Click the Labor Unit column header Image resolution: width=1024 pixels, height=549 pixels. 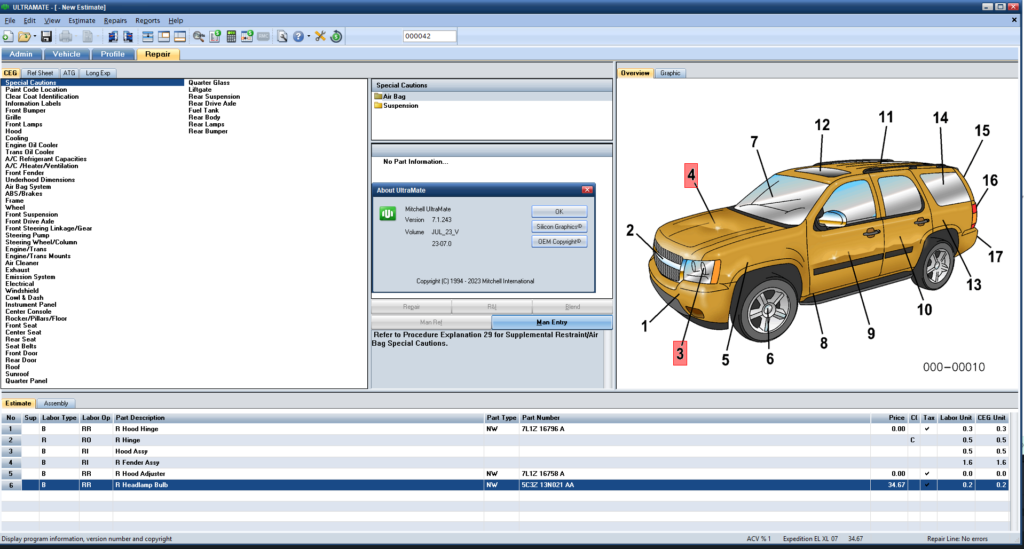[956, 418]
